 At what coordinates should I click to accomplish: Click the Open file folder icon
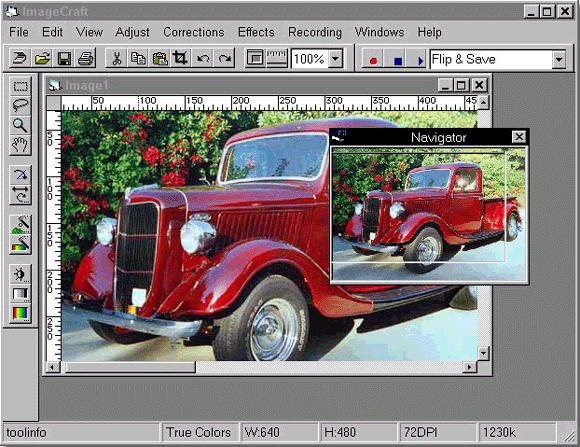tap(42, 58)
